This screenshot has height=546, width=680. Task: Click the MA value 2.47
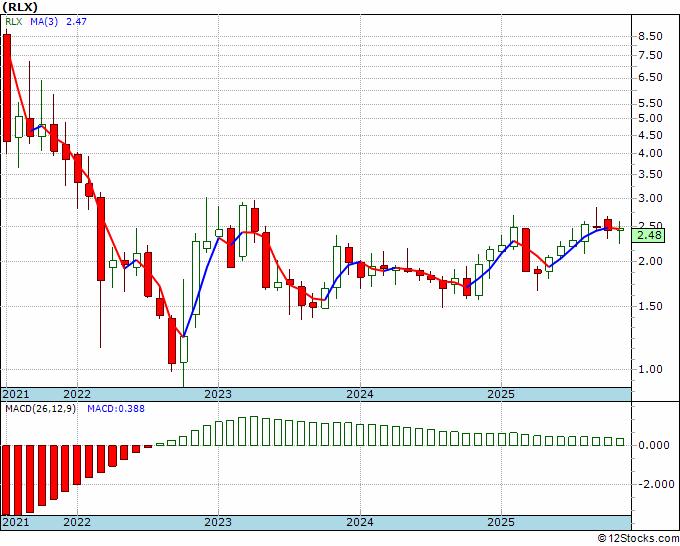coord(76,21)
